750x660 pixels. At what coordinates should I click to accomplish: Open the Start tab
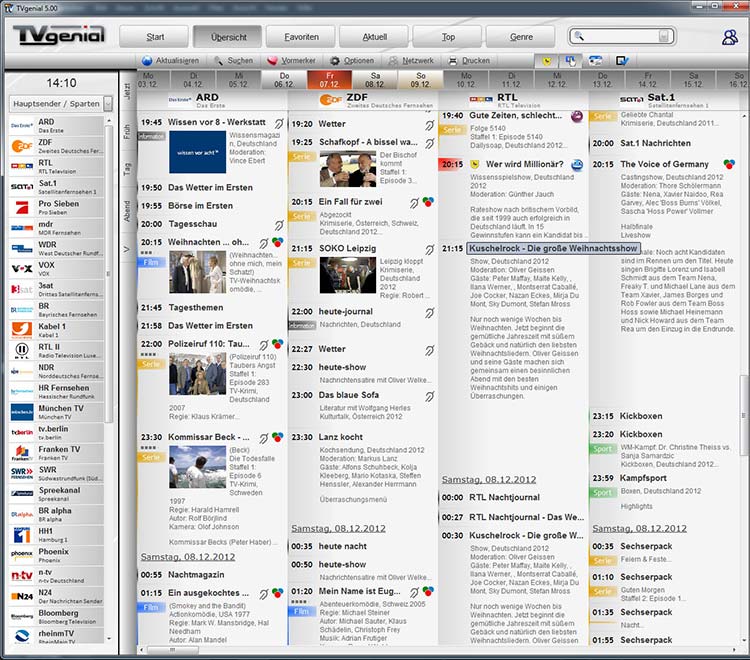[x=155, y=37]
